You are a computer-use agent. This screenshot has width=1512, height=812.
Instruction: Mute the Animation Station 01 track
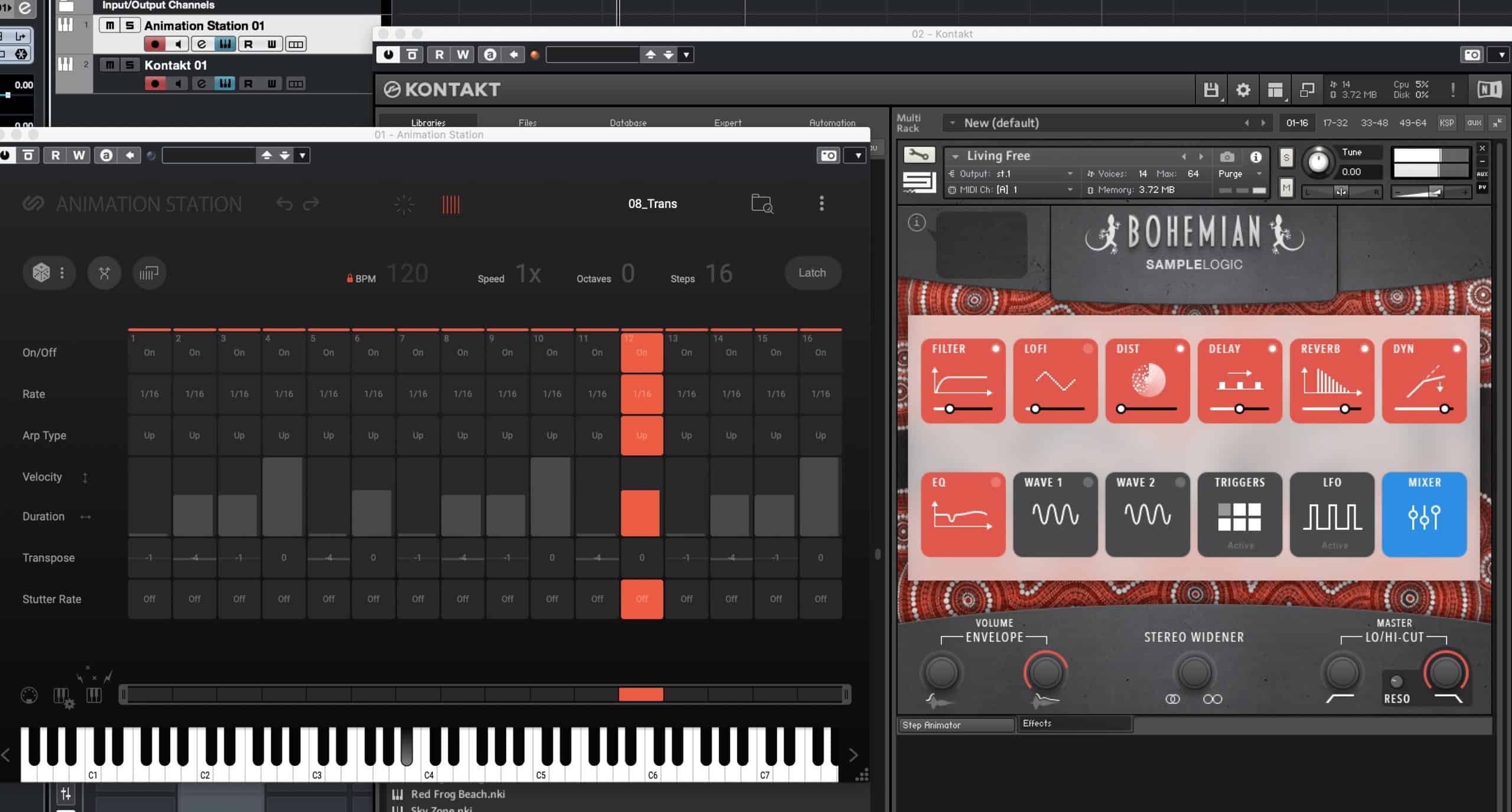point(110,25)
